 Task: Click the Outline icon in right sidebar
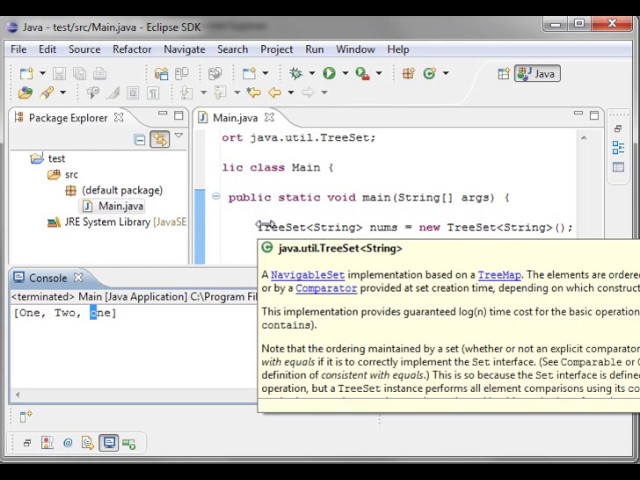click(618, 147)
